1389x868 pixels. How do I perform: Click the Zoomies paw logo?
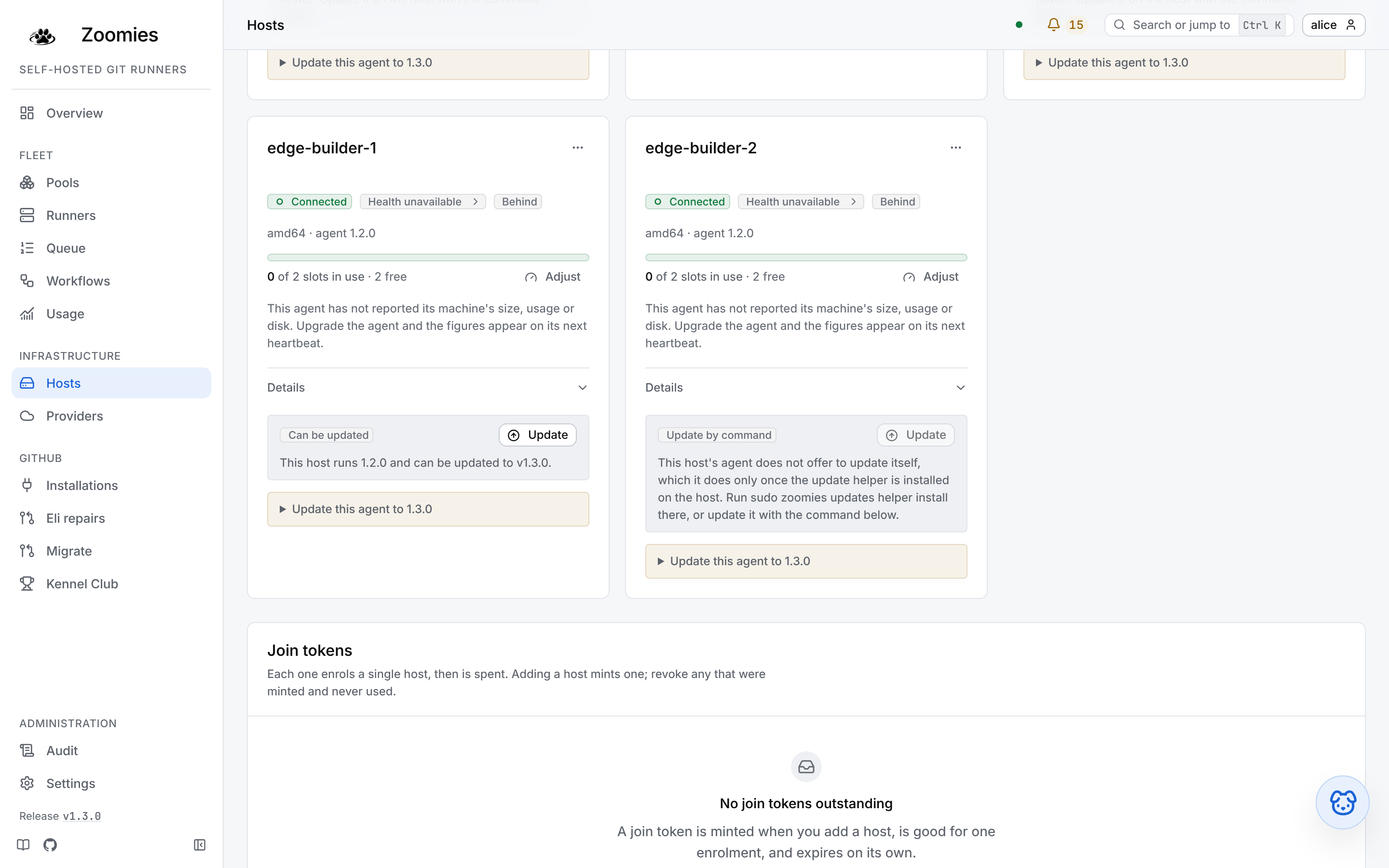(x=42, y=36)
